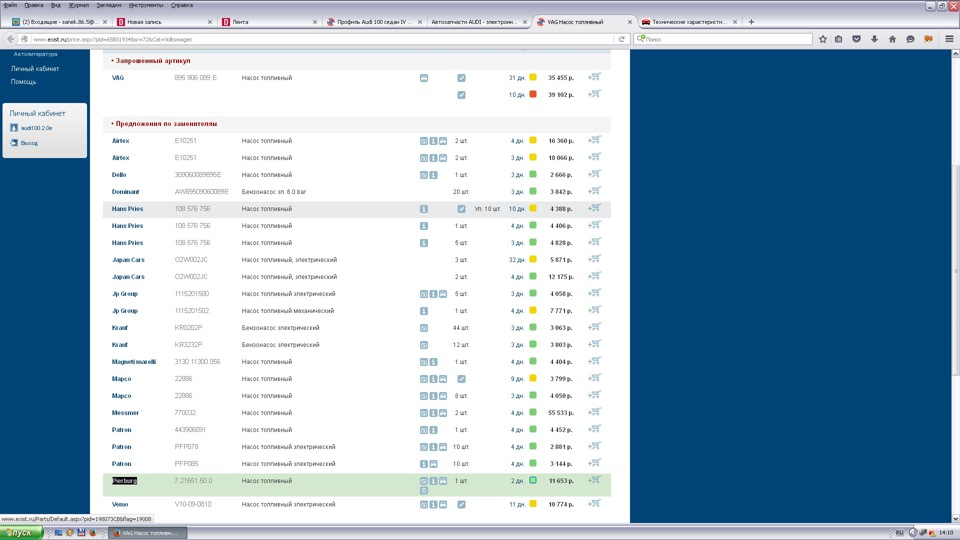Click the description Бензонасос эл. 6.0 bar

point(274,192)
